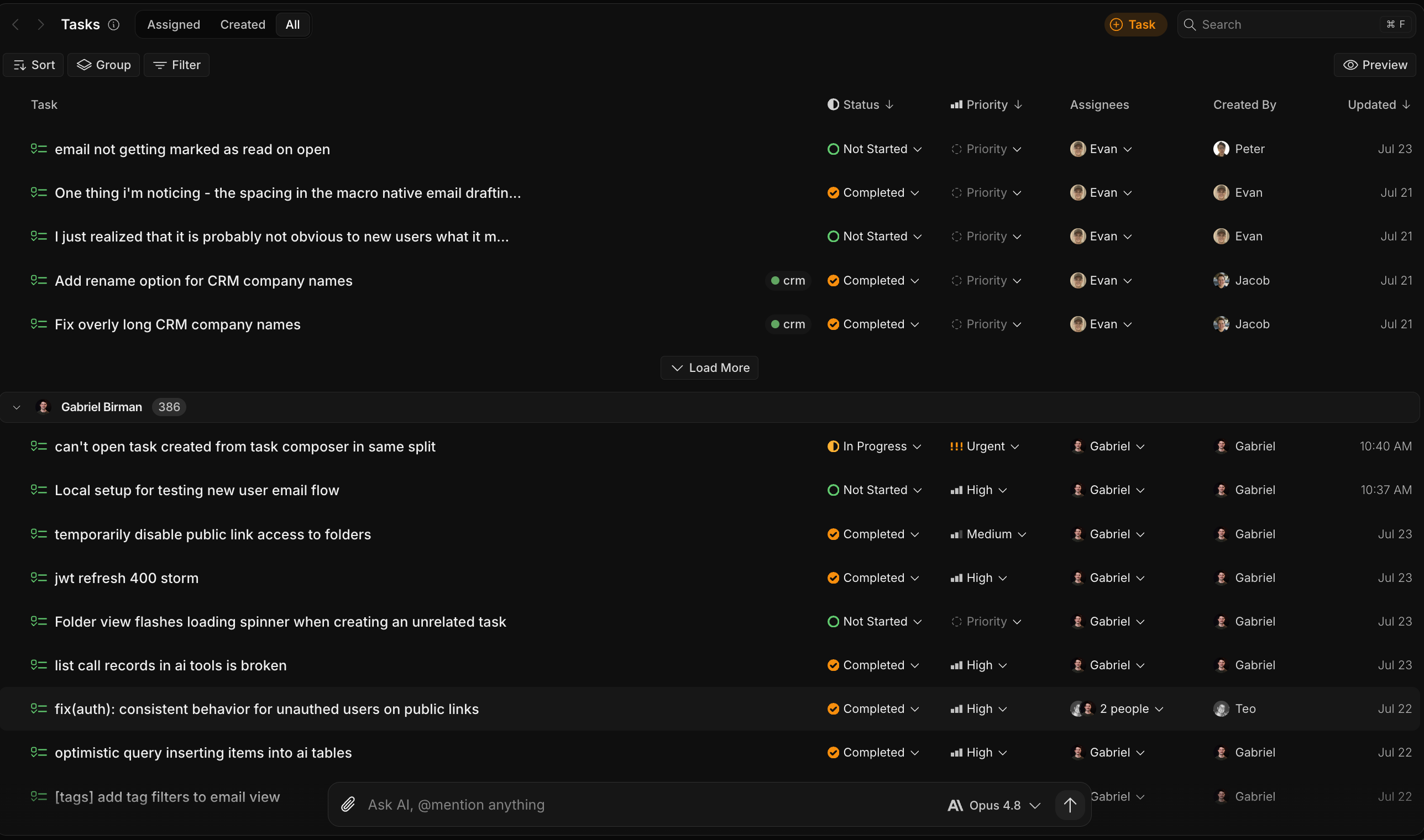Click the info icon next to Tasks

pos(114,24)
